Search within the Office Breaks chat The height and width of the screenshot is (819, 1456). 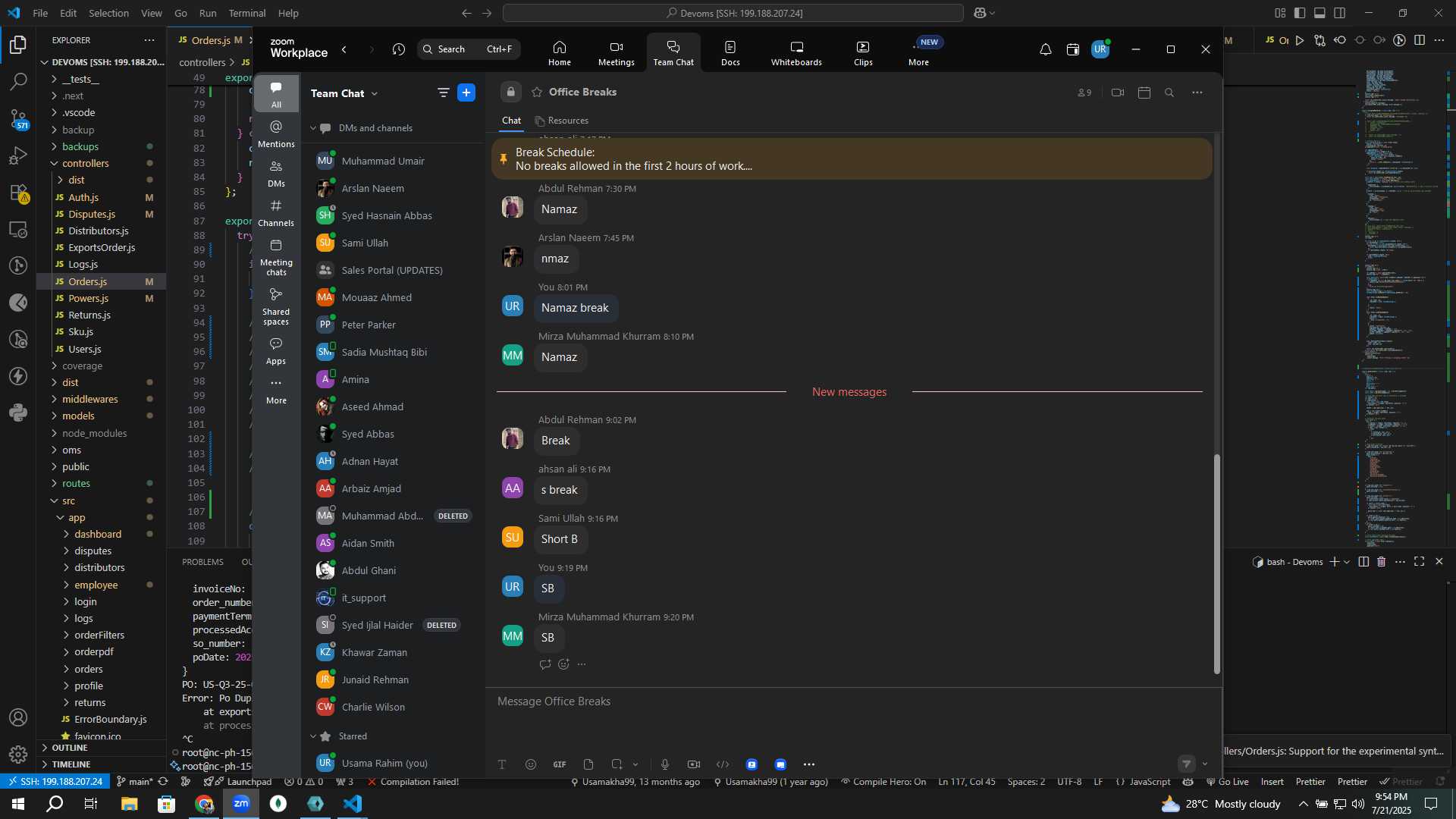[1169, 93]
